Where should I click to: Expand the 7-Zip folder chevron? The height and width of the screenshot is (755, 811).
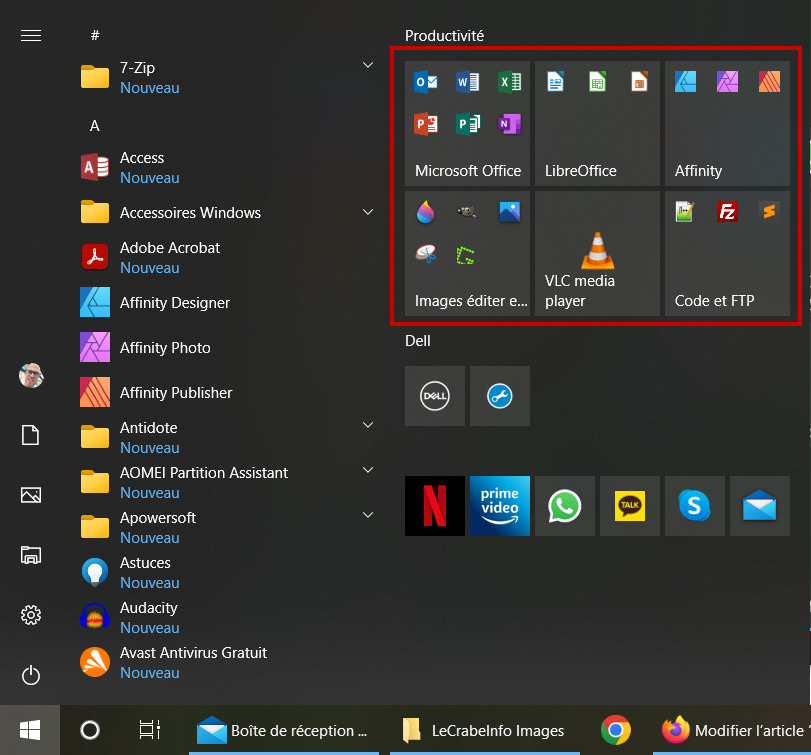click(x=368, y=65)
